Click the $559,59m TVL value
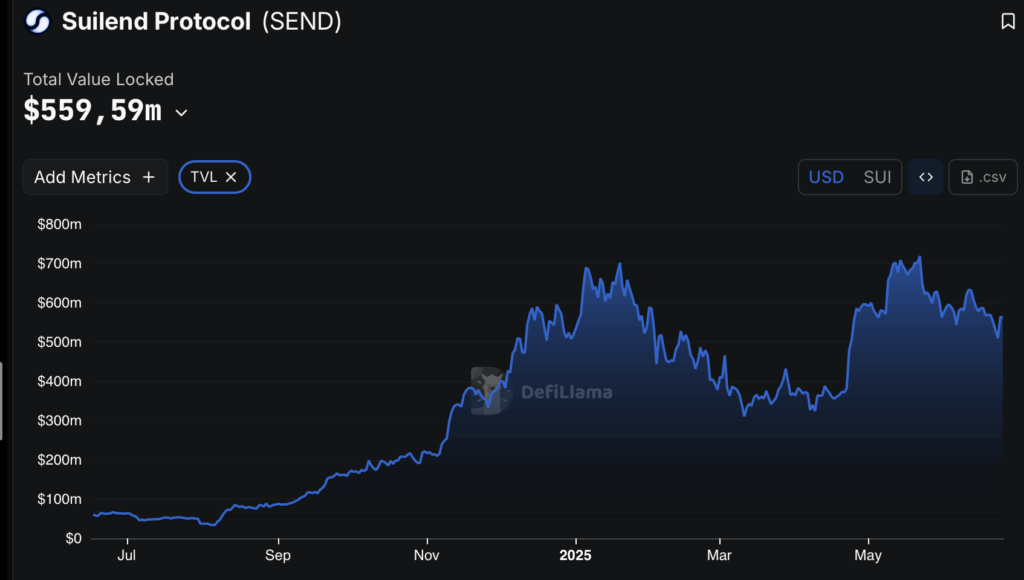 tap(92, 110)
